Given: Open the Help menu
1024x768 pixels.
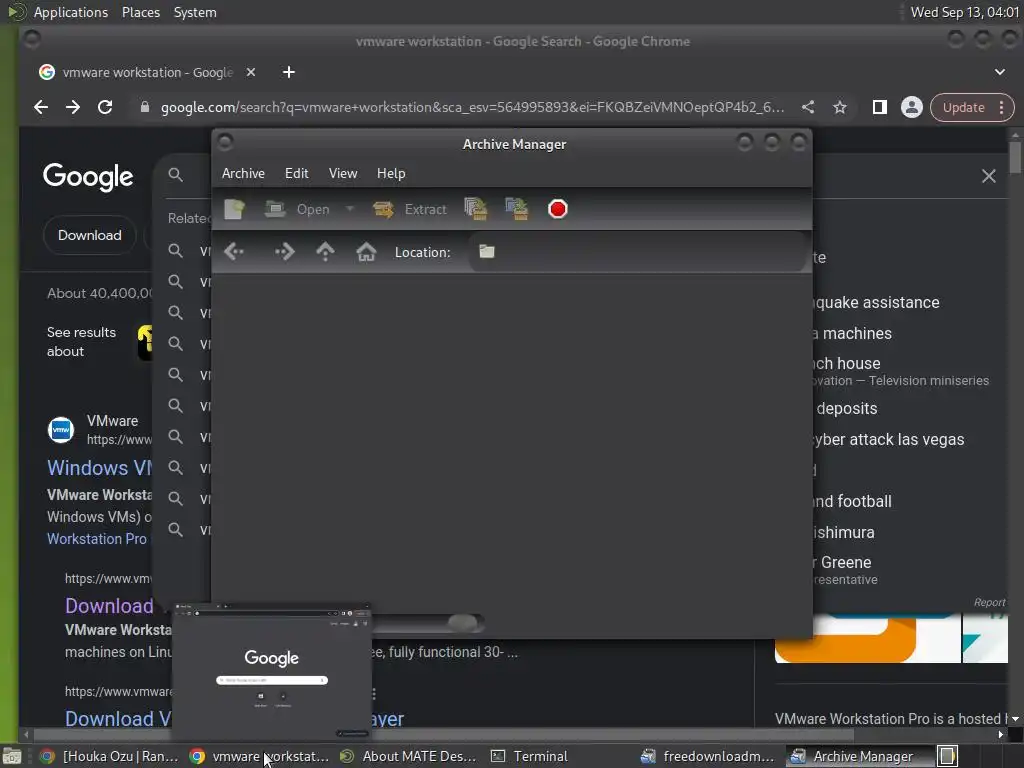Looking at the screenshot, I should (x=391, y=173).
